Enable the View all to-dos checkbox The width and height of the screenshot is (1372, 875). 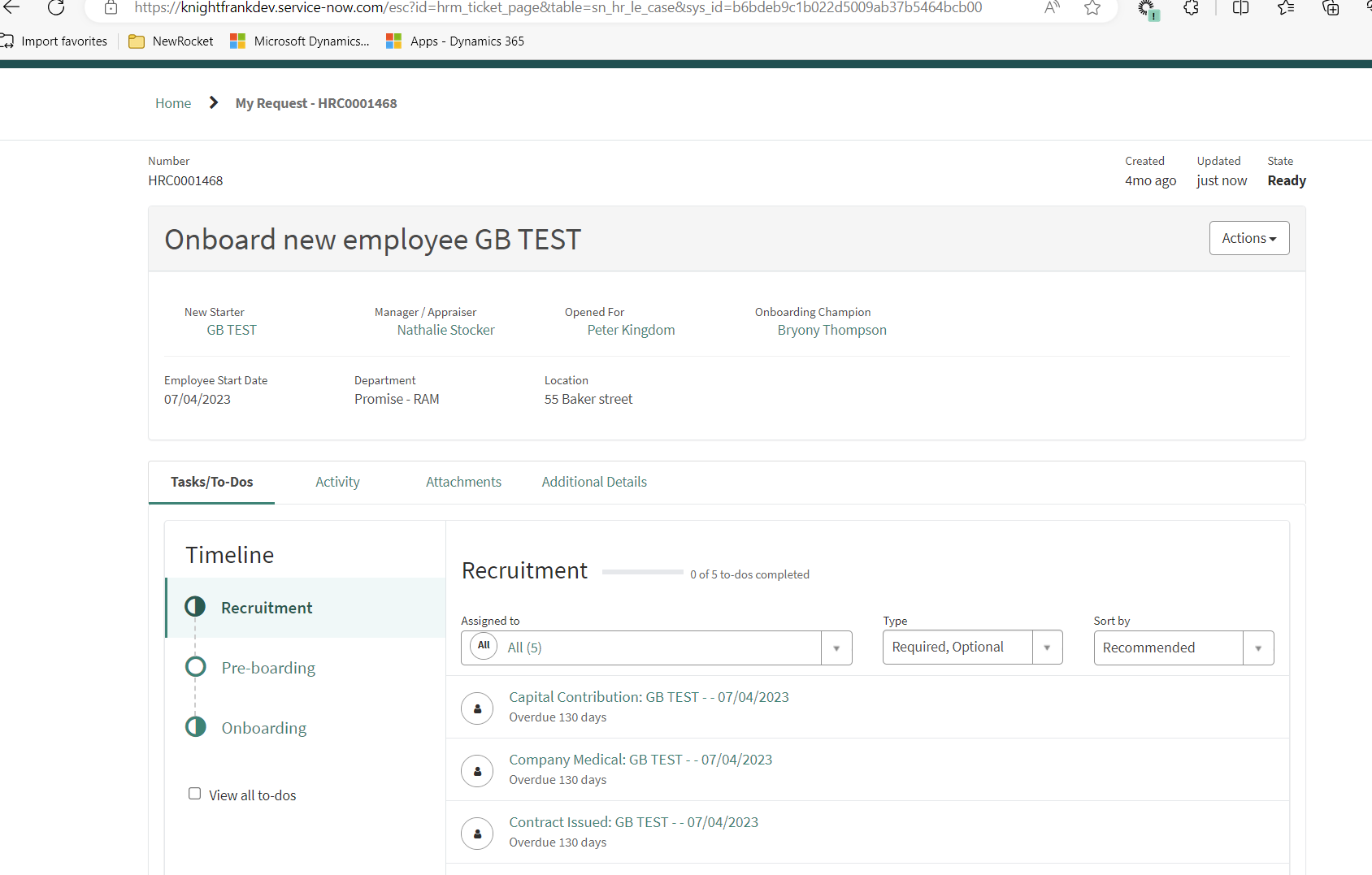pos(195,794)
